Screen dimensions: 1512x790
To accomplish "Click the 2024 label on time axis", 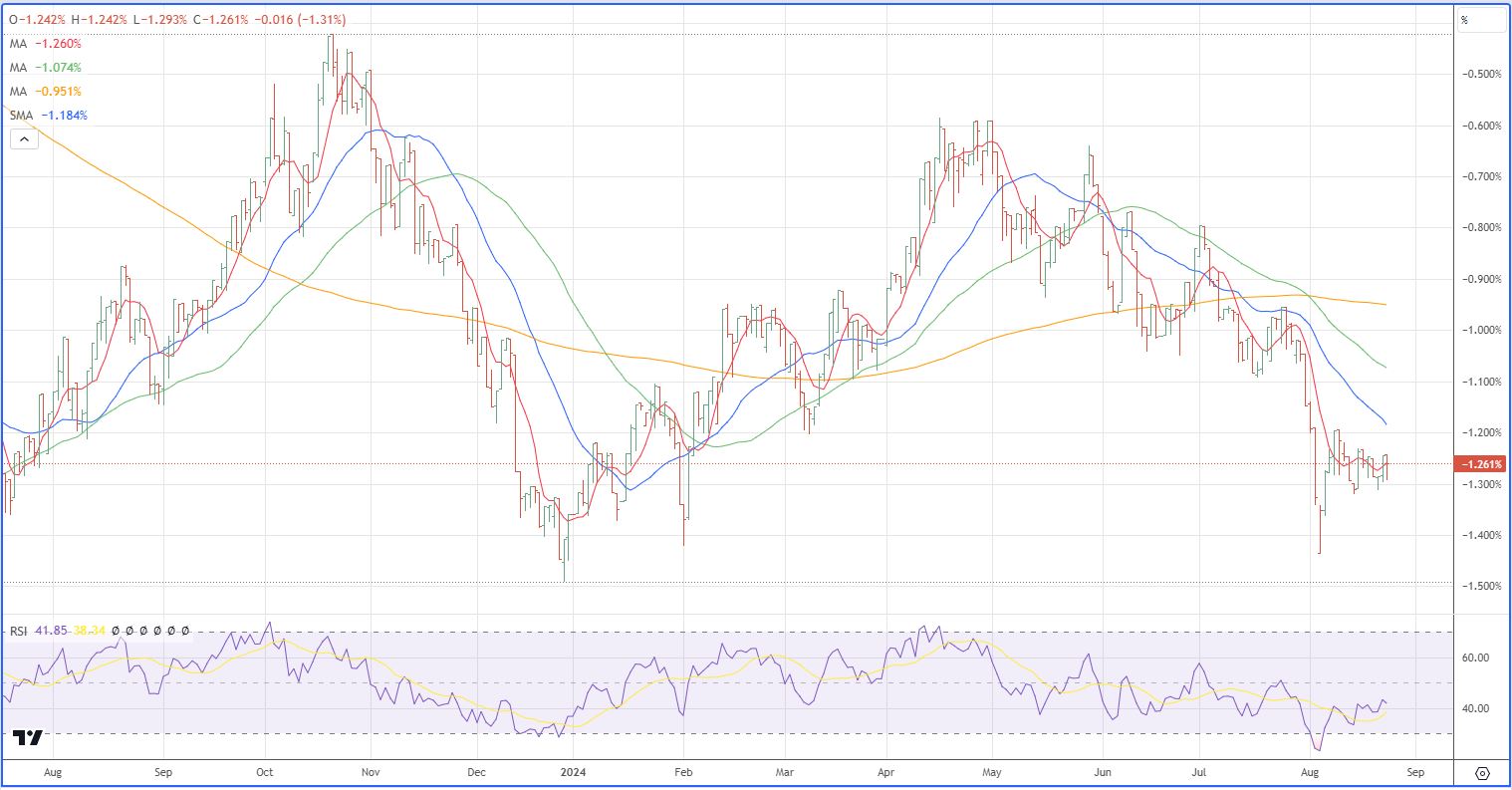I will point(572,772).
